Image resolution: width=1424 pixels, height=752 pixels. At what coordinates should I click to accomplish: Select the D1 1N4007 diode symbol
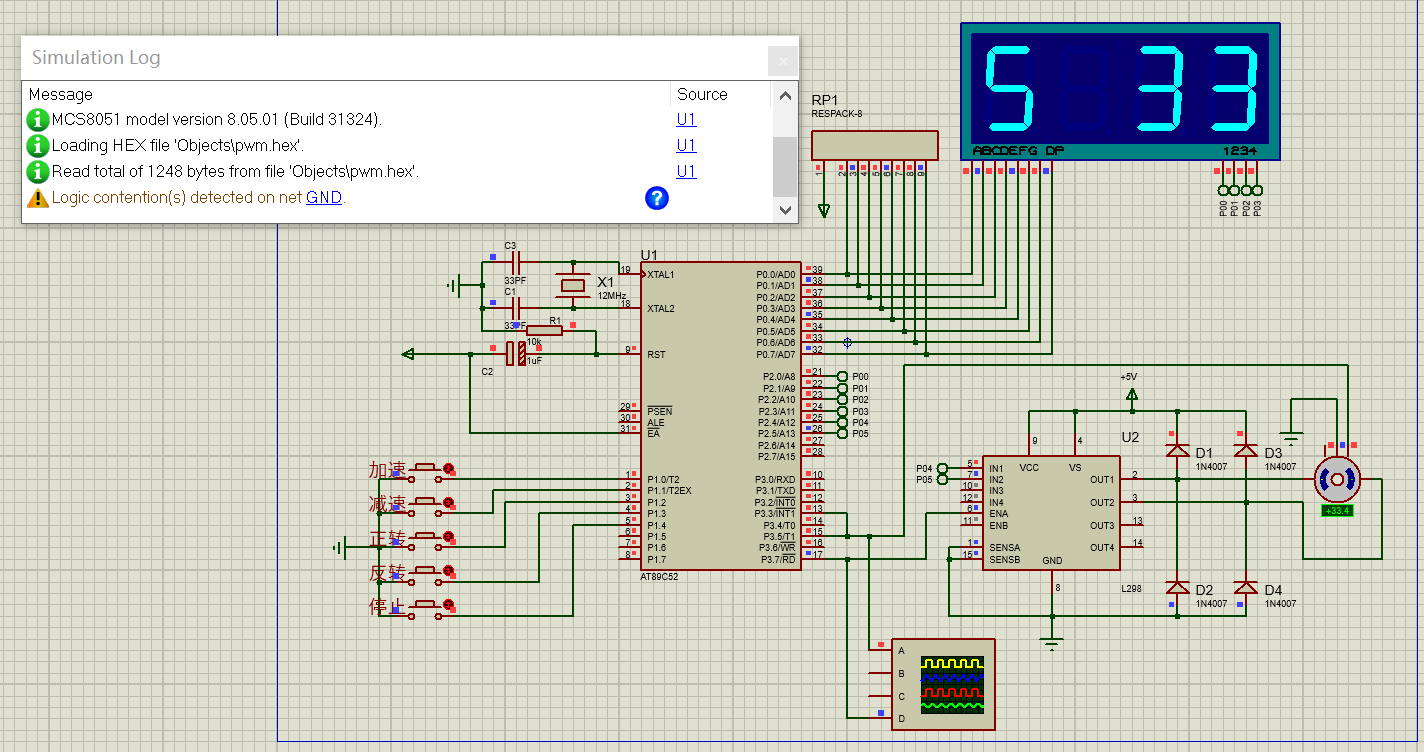point(1177,451)
